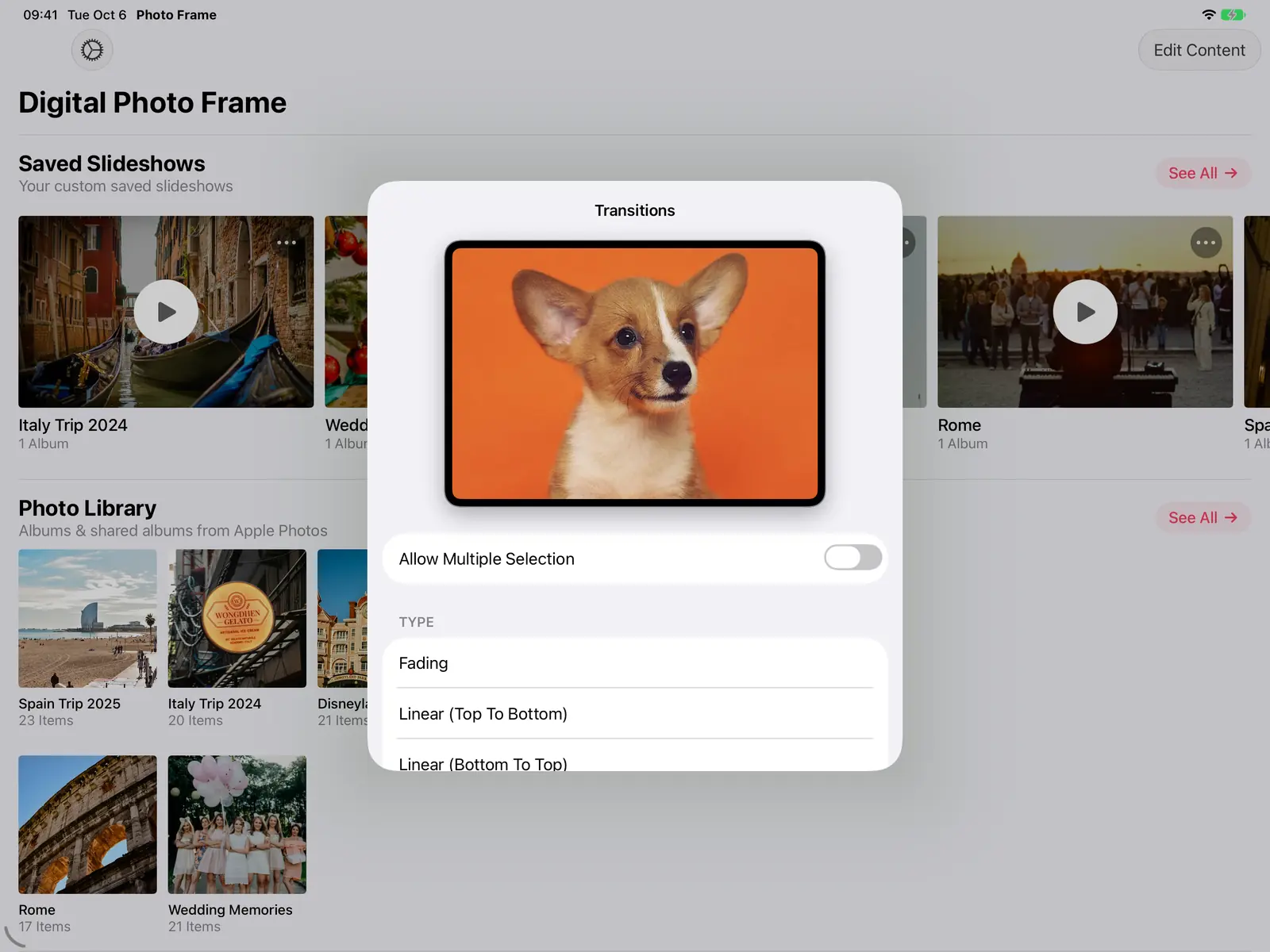Check the Wi-Fi status icon
The height and width of the screenshot is (952, 1270).
pos(1208,15)
